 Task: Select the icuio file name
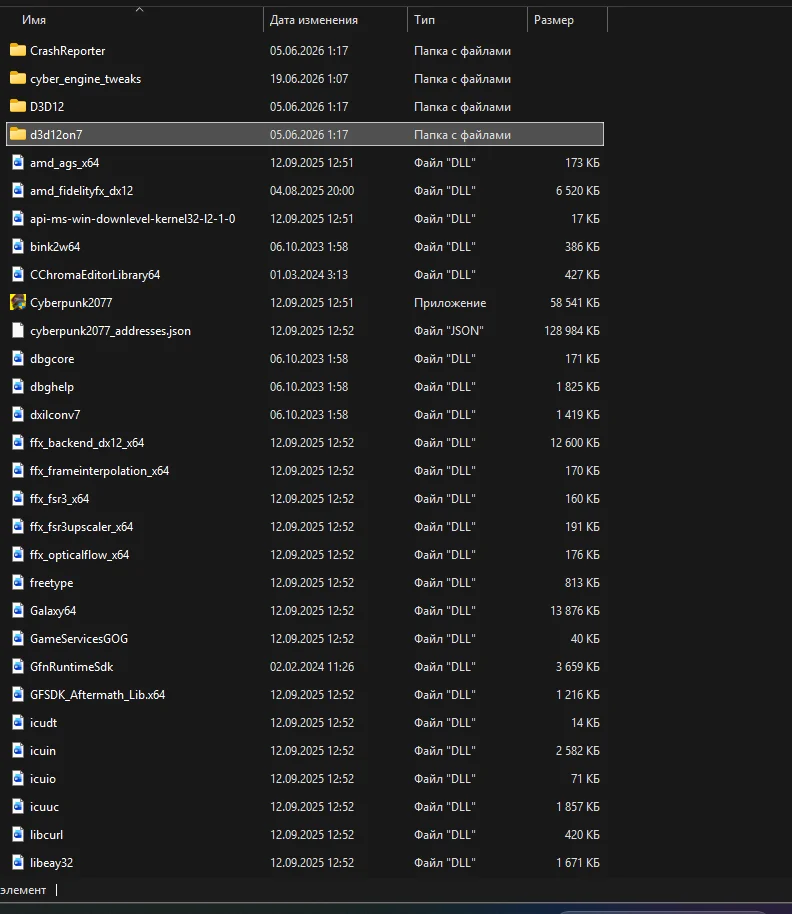point(43,778)
